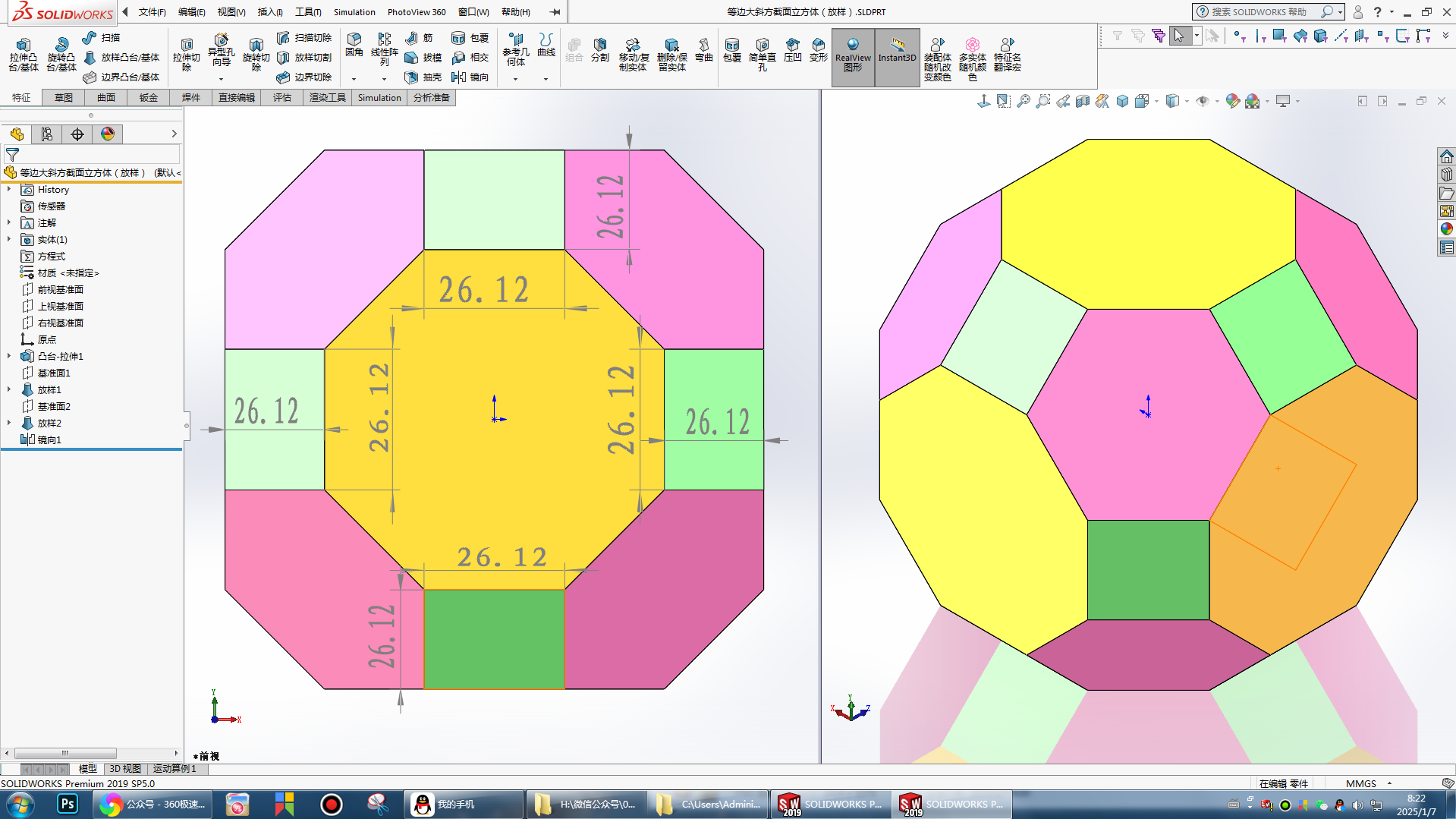1456x819 pixels.
Task: Click the 变形 deform tool
Action: point(819,50)
